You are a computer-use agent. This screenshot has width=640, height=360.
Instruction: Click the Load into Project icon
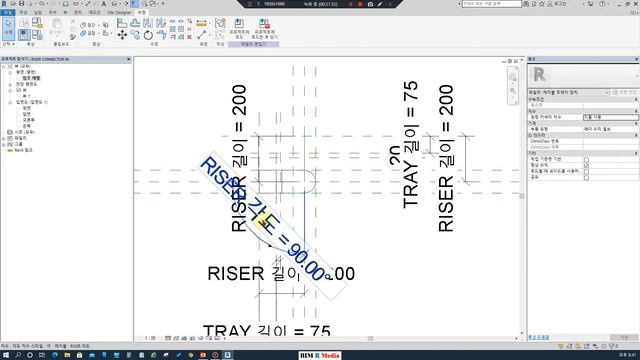coord(239,23)
